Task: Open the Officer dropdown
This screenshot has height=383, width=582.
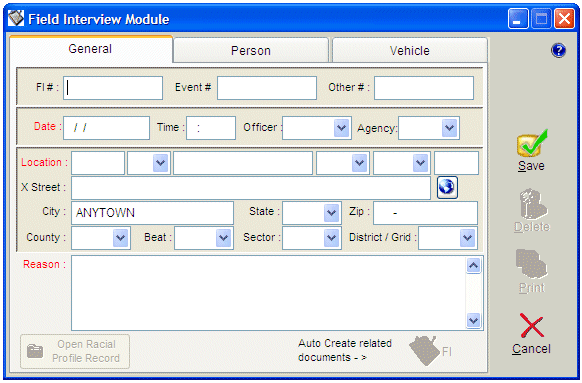Action: 341,128
